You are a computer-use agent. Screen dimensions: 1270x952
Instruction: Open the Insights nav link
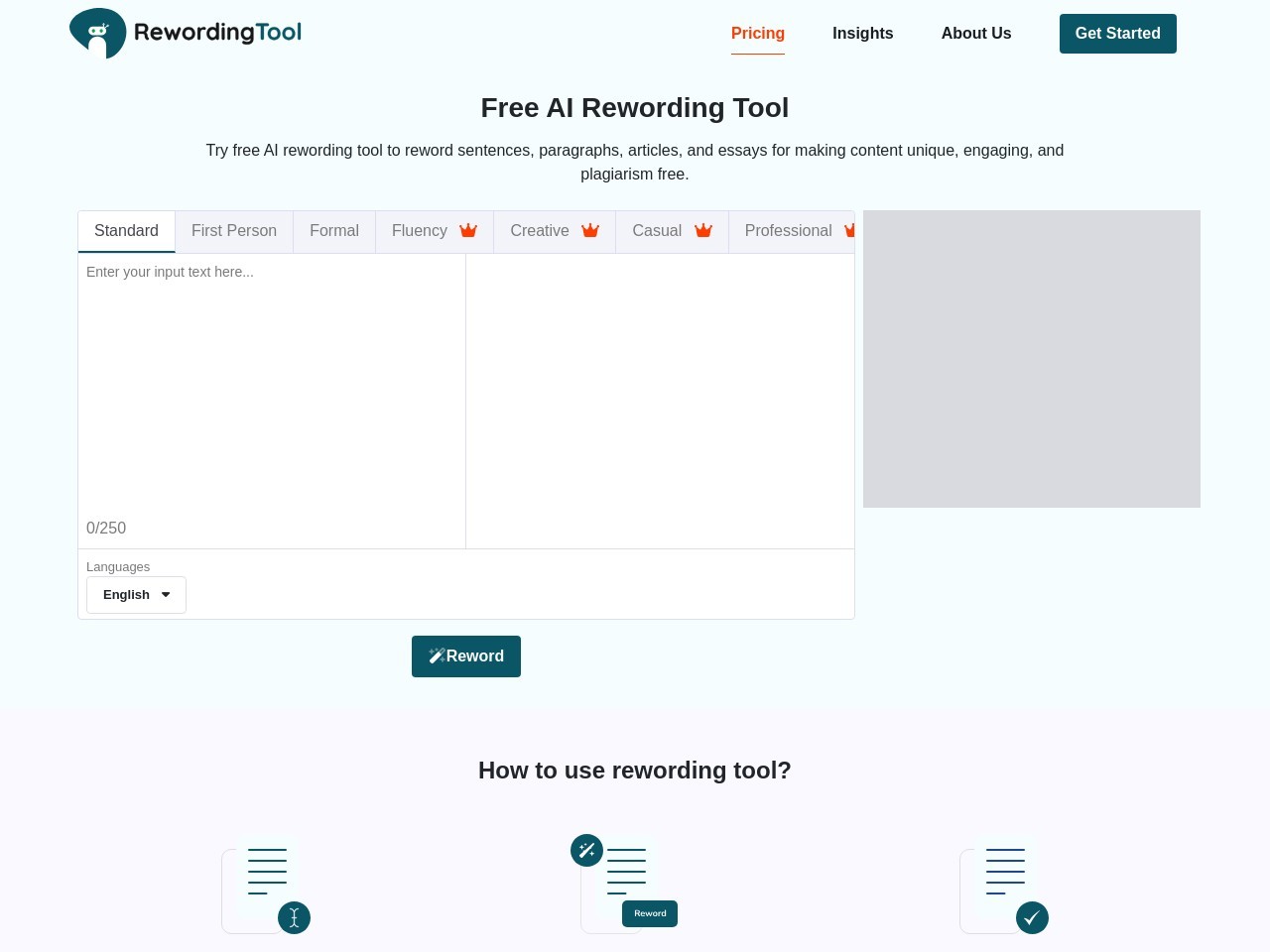click(x=863, y=34)
